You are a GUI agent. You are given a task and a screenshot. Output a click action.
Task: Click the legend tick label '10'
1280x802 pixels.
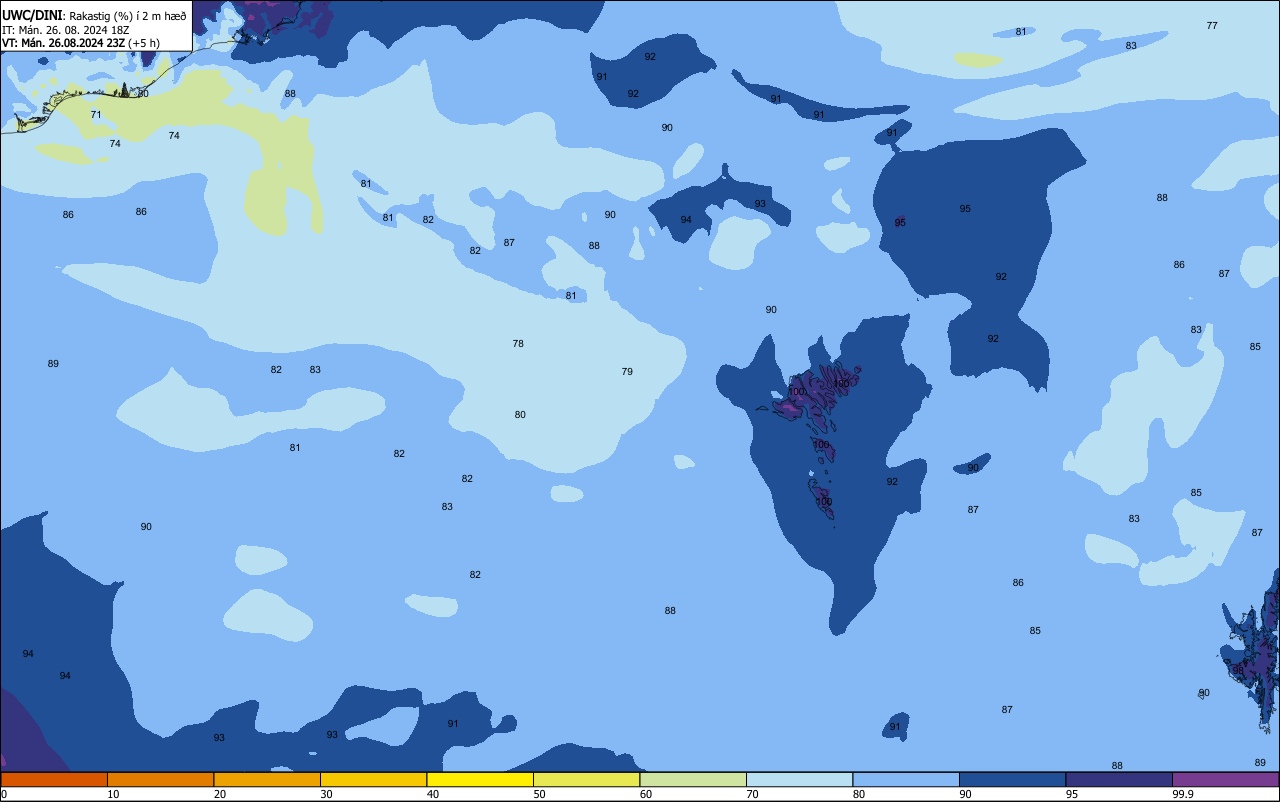tap(113, 794)
